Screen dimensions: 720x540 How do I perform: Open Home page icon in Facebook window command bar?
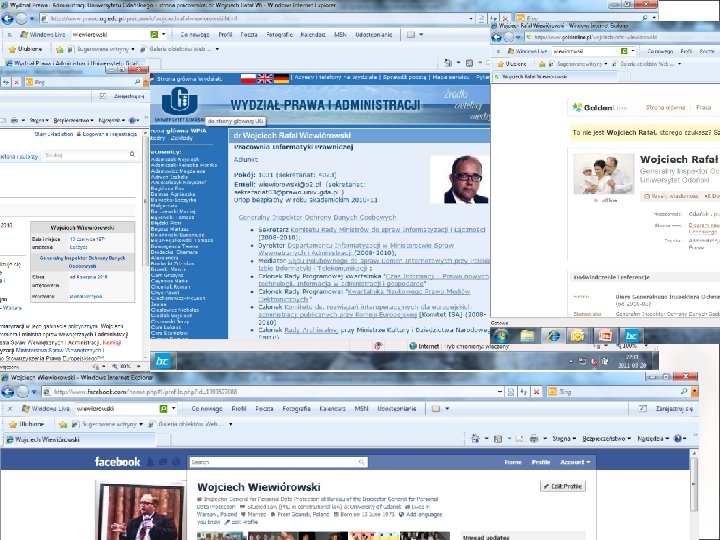[475, 439]
